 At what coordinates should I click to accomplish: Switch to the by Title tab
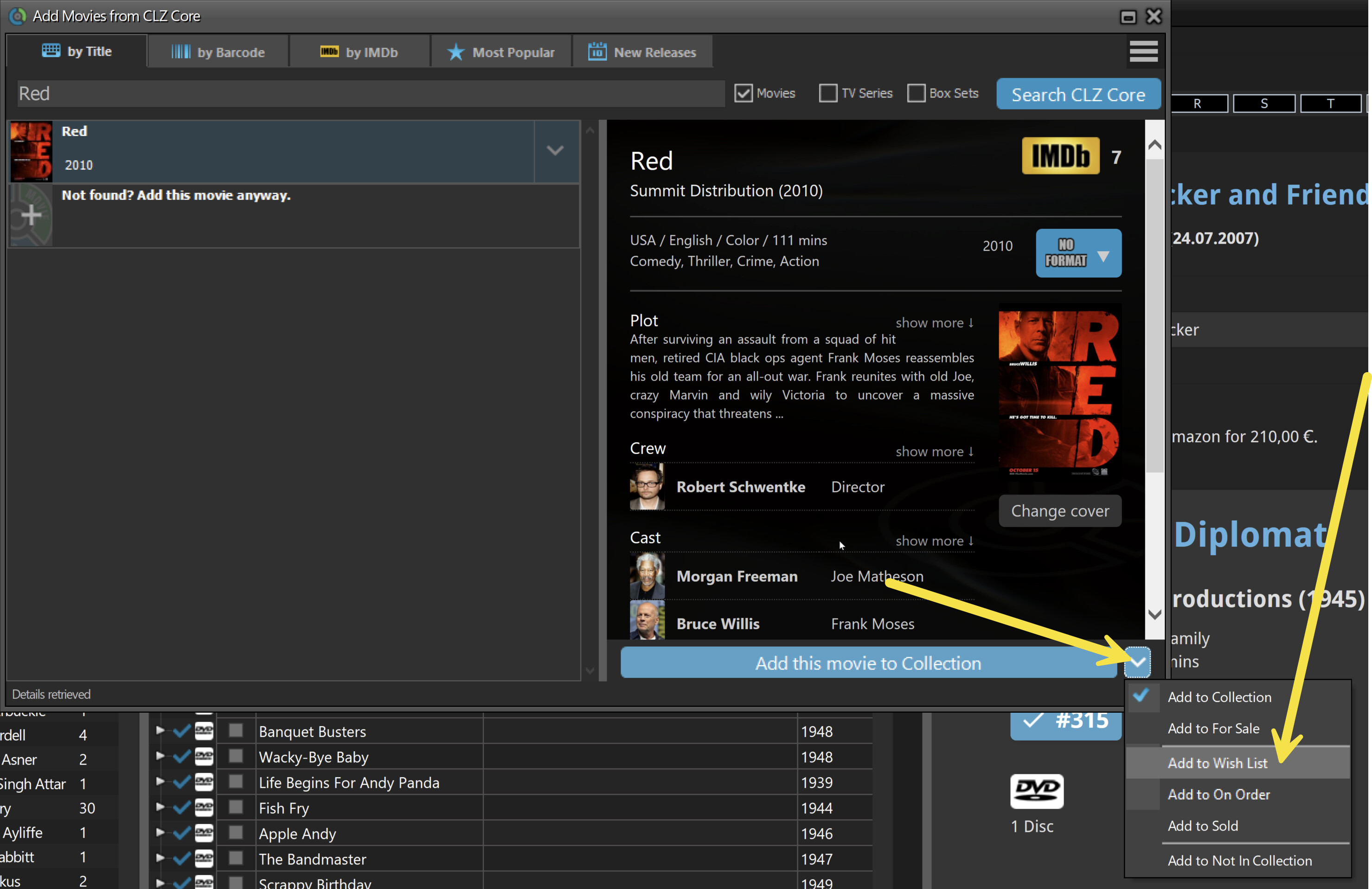(77, 52)
